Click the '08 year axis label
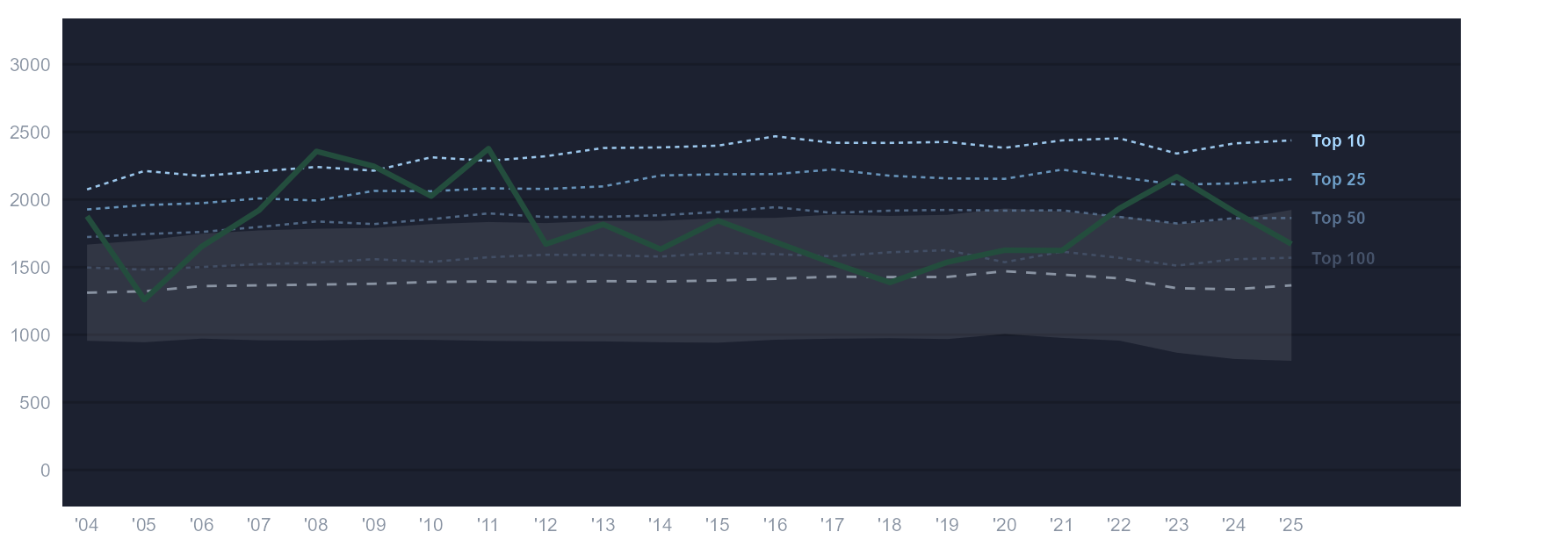 click(x=316, y=524)
